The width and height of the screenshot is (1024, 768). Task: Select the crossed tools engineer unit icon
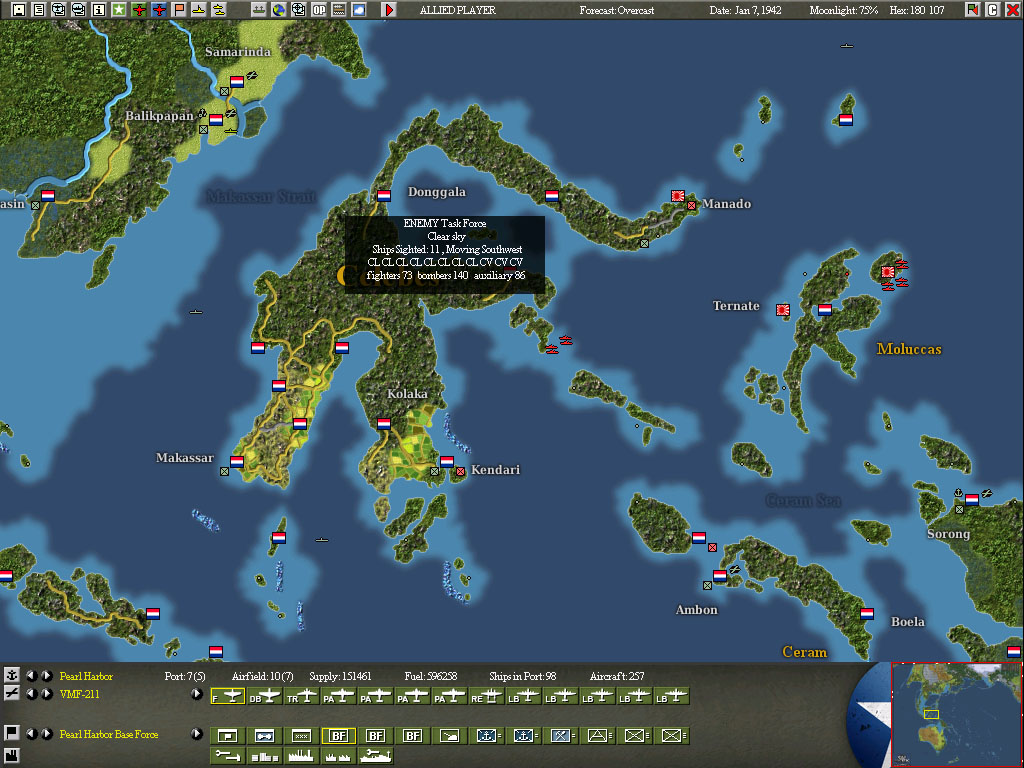click(x=560, y=735)
